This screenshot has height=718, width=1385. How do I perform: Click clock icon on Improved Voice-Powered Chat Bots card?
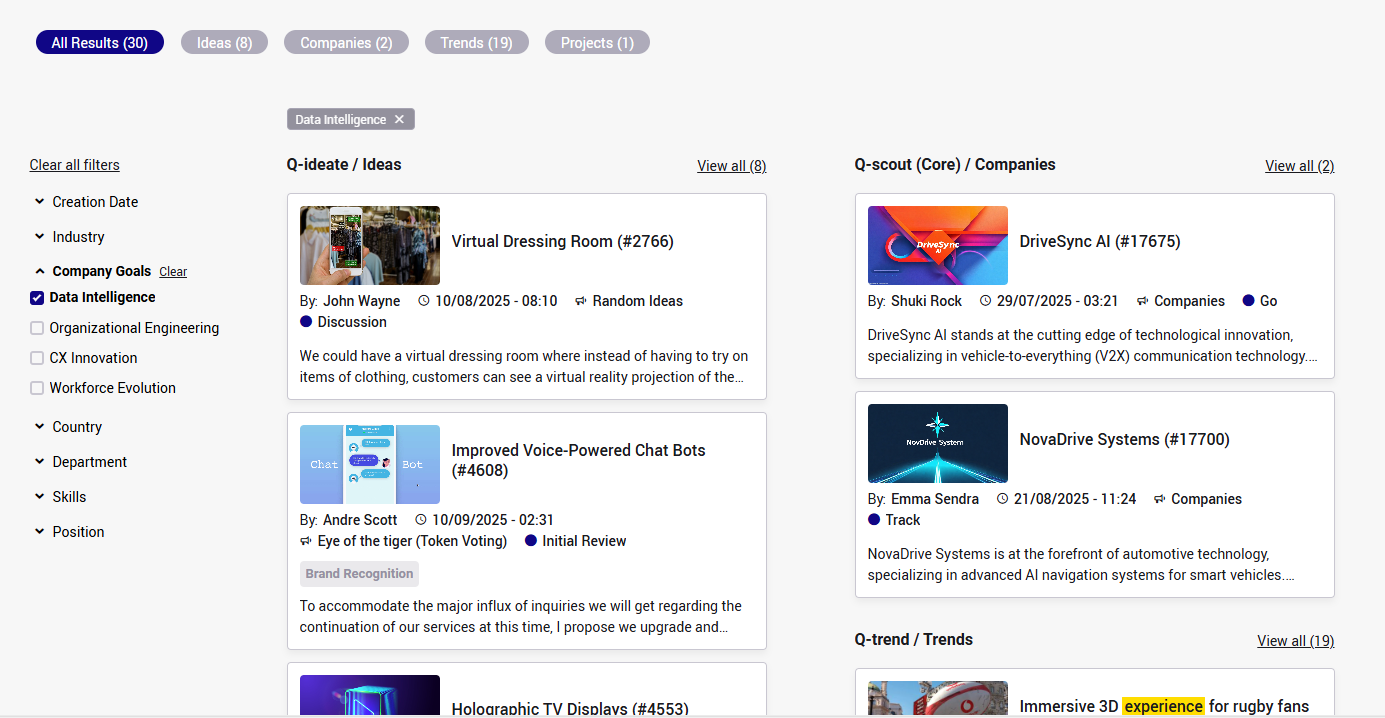pos(421,520)
